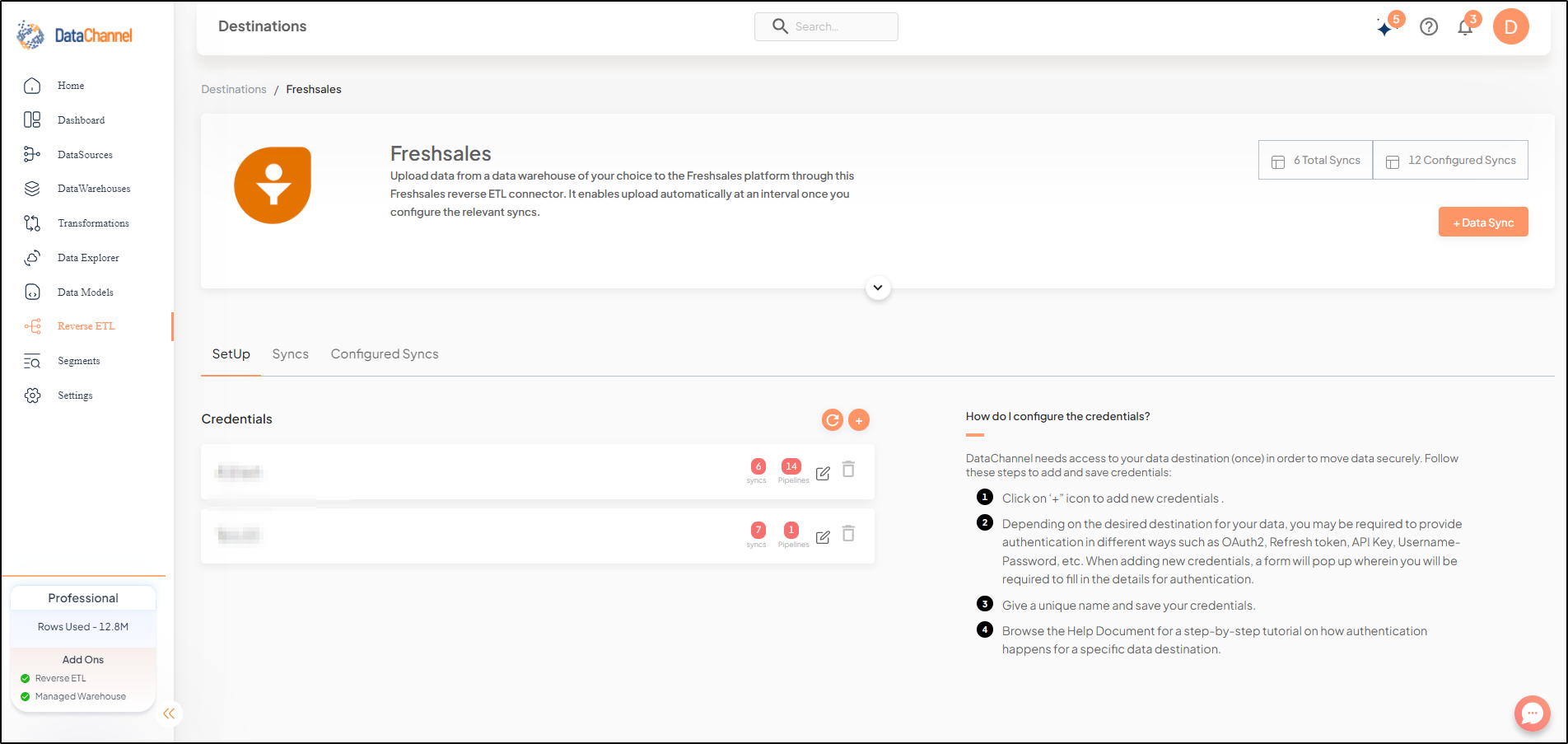Open the Settings gear icon
Viewport: 1568px width, 744px height.
[32, 395]
